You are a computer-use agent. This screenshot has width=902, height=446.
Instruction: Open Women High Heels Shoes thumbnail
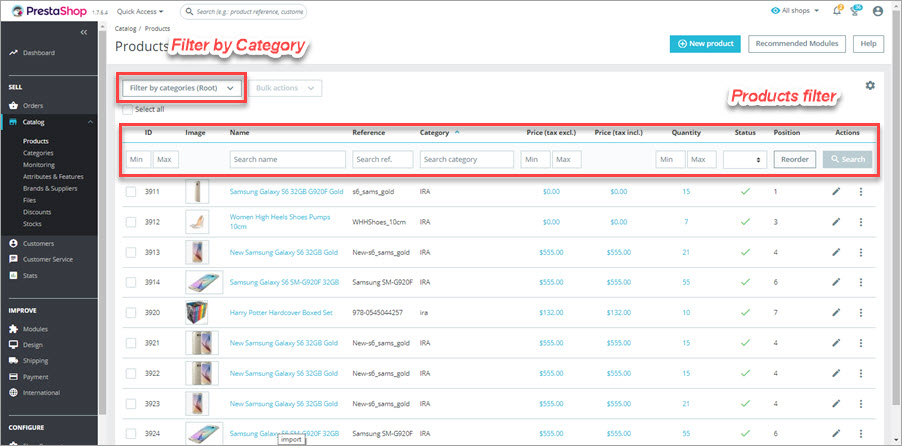coord(197,222)
